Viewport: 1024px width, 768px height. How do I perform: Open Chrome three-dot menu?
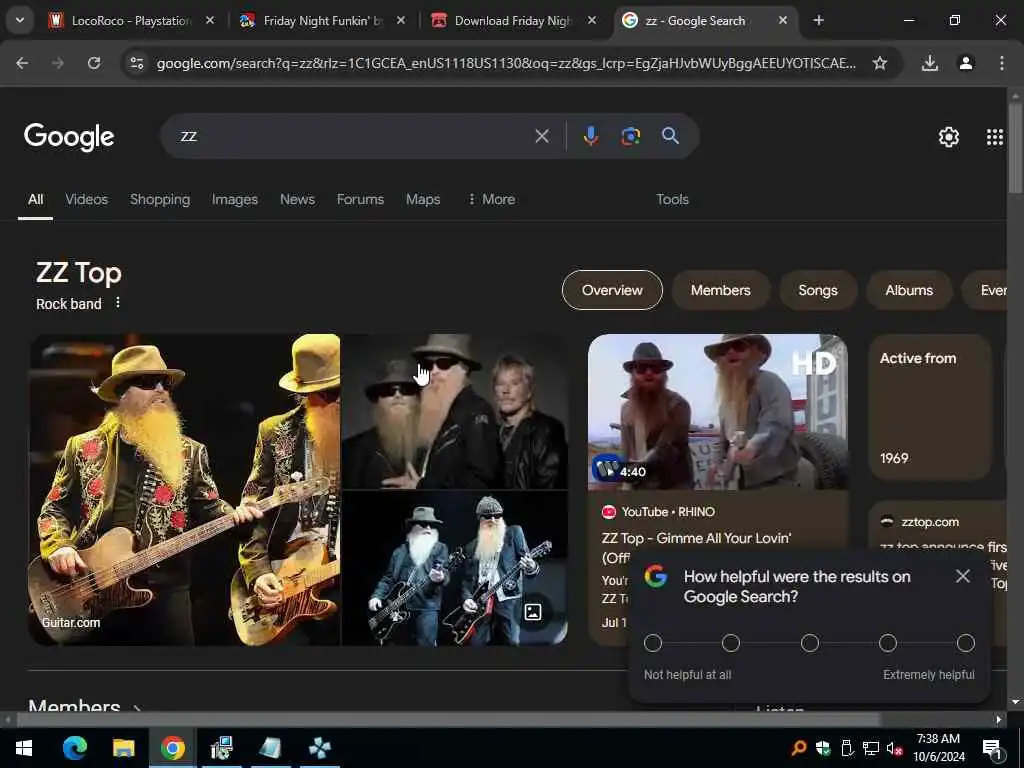pos(1001,63)
